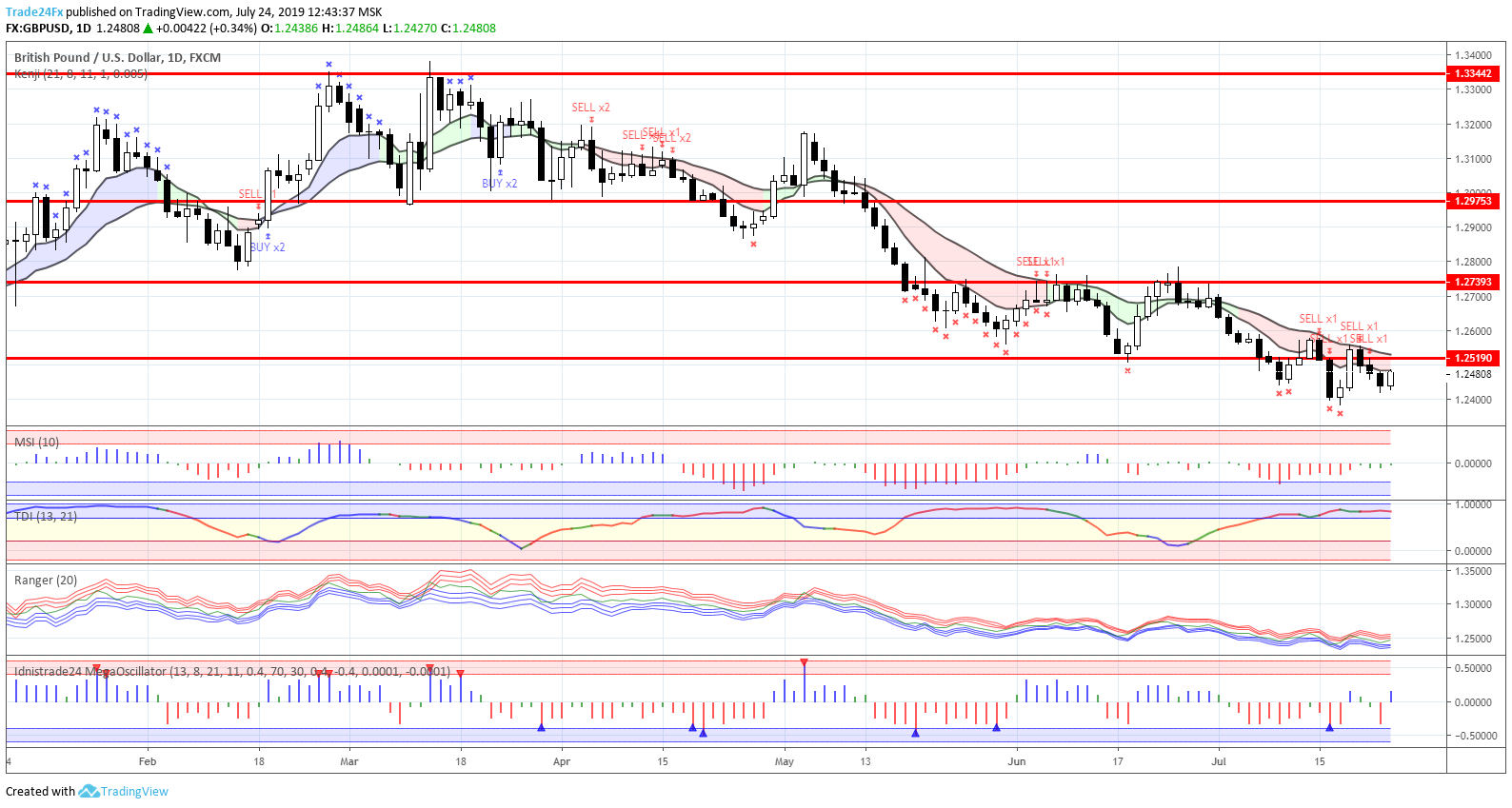The image size is (1512, 808).
Task: Click the Ranger (20) indicator label
Action: [46, 580]
